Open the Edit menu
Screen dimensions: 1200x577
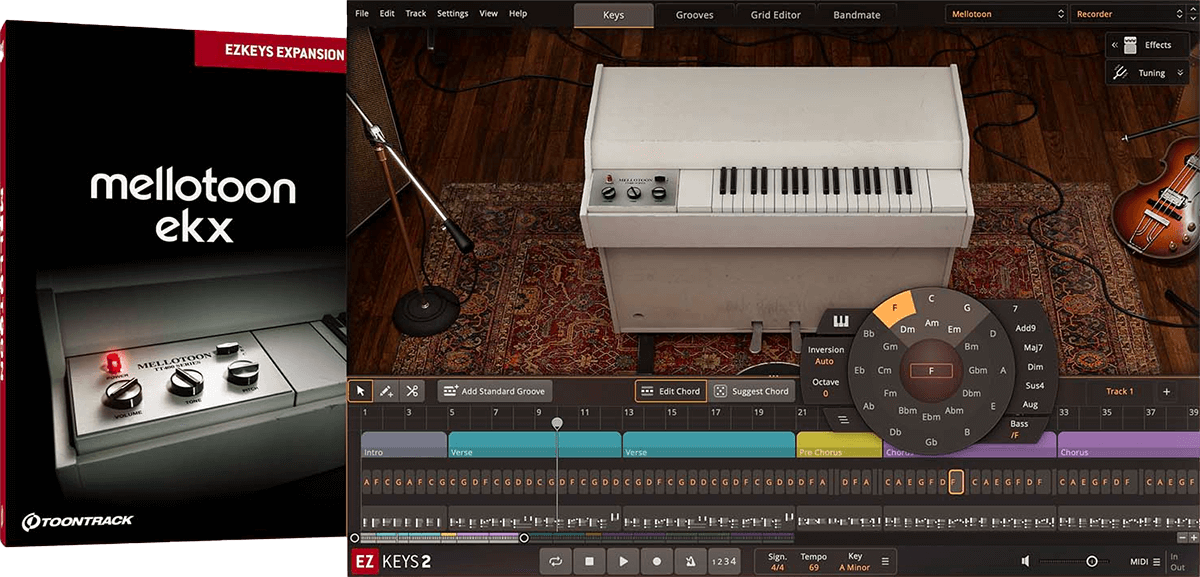click(387, 14)
